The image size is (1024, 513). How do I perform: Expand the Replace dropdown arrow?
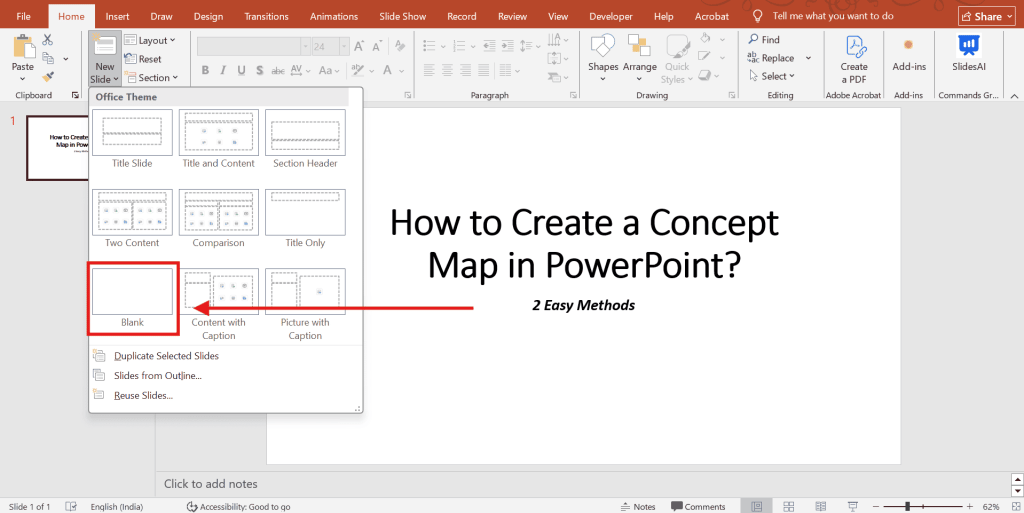point(808,58)
